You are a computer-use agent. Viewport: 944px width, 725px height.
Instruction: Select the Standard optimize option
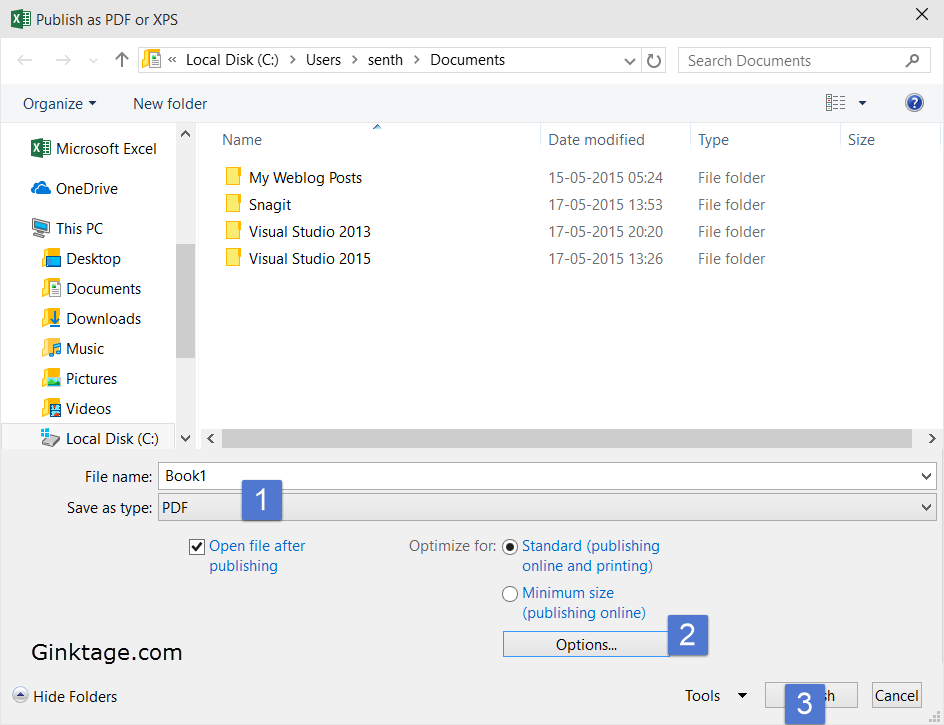pyautogui.click(x=510, y=546)
